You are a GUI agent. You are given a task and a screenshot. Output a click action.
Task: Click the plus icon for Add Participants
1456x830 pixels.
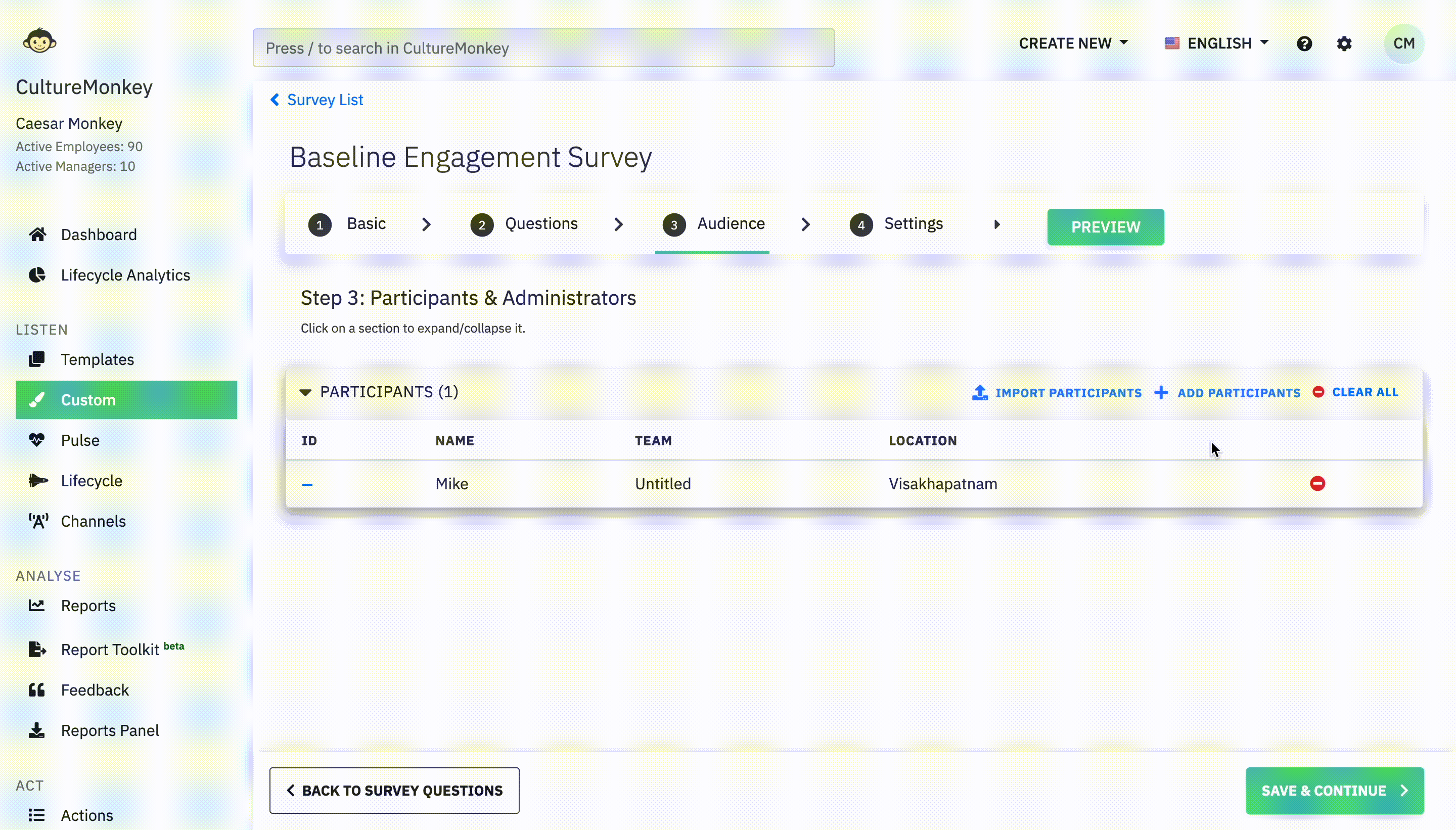coord(1161,392)
